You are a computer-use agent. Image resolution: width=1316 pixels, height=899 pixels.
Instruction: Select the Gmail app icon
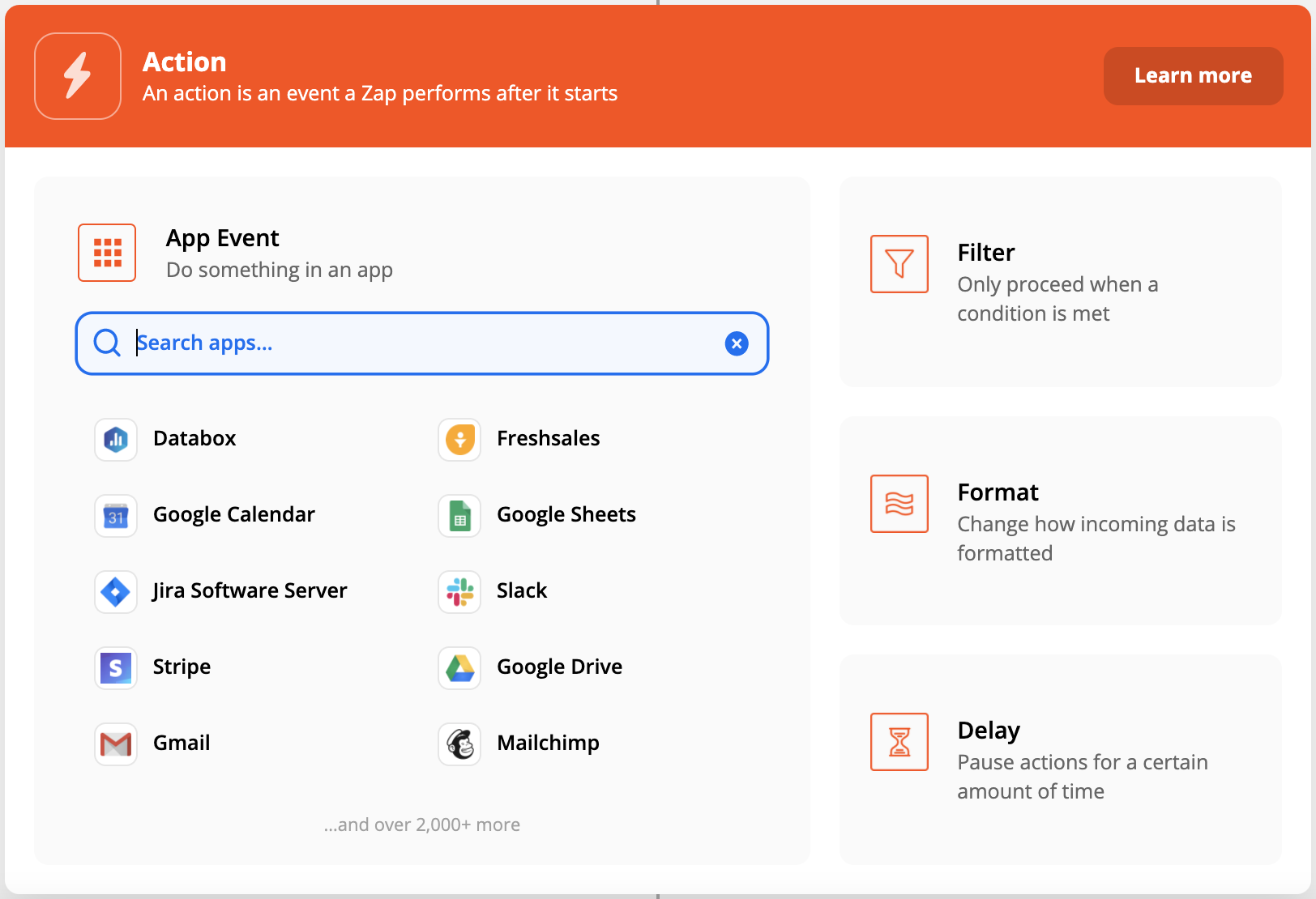click(x=116, y=744)
